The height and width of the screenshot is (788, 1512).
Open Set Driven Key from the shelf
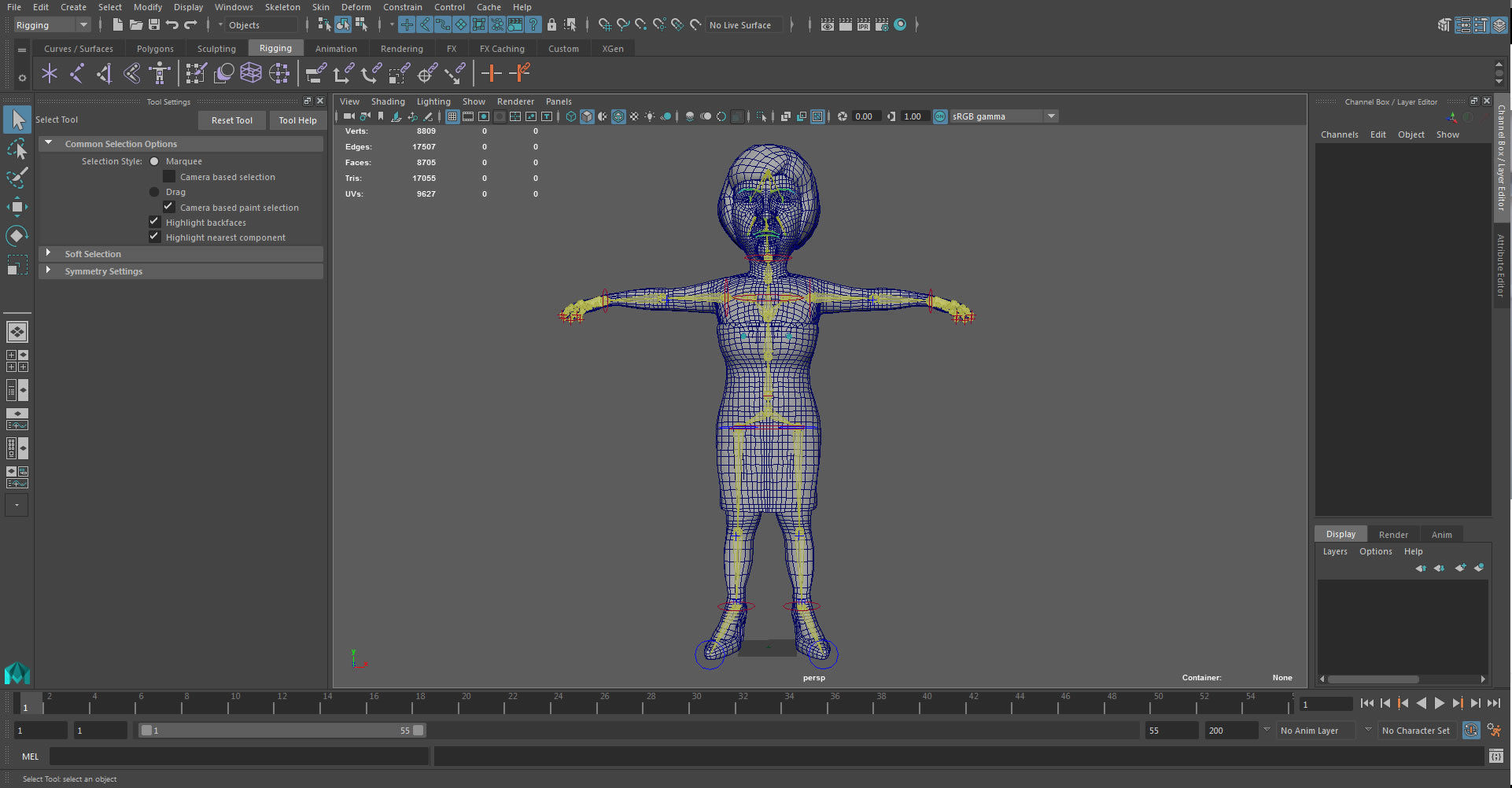[520, 74]
